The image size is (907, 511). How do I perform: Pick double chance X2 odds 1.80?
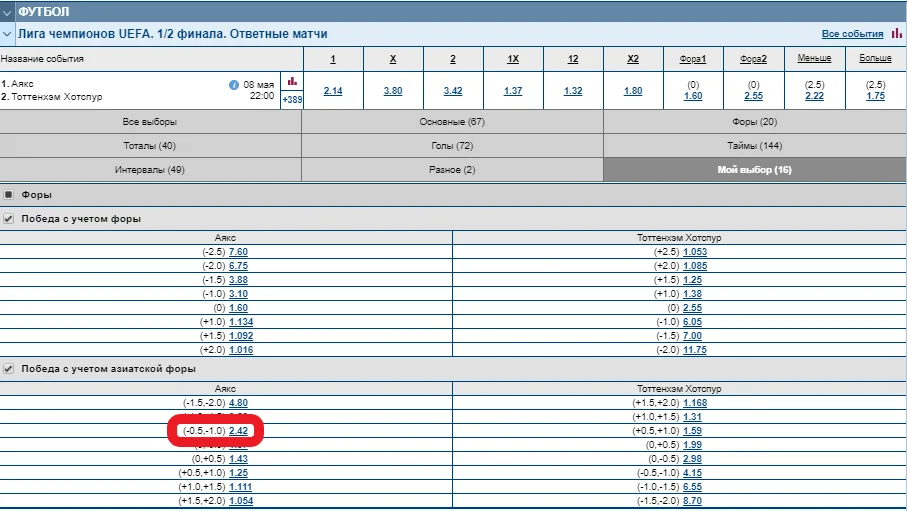633,91
